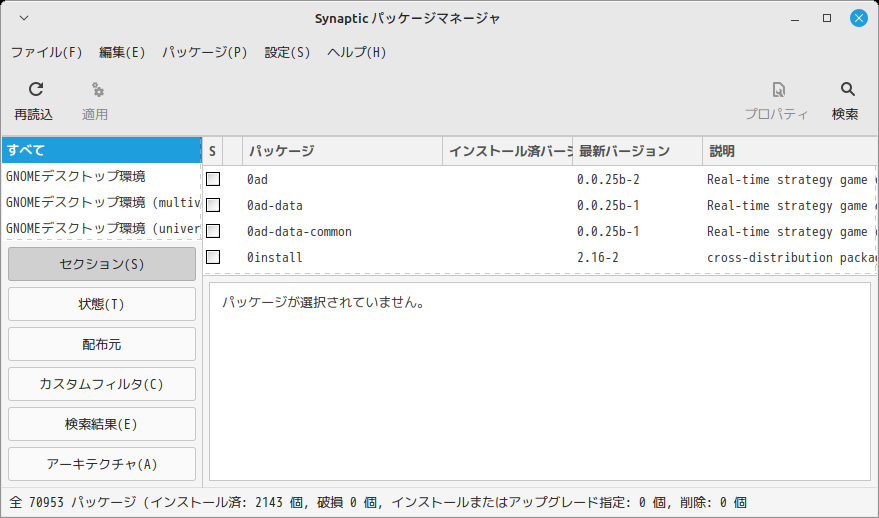
Task: Click the 検索 magnifier search icon
Action: [848, 89]
